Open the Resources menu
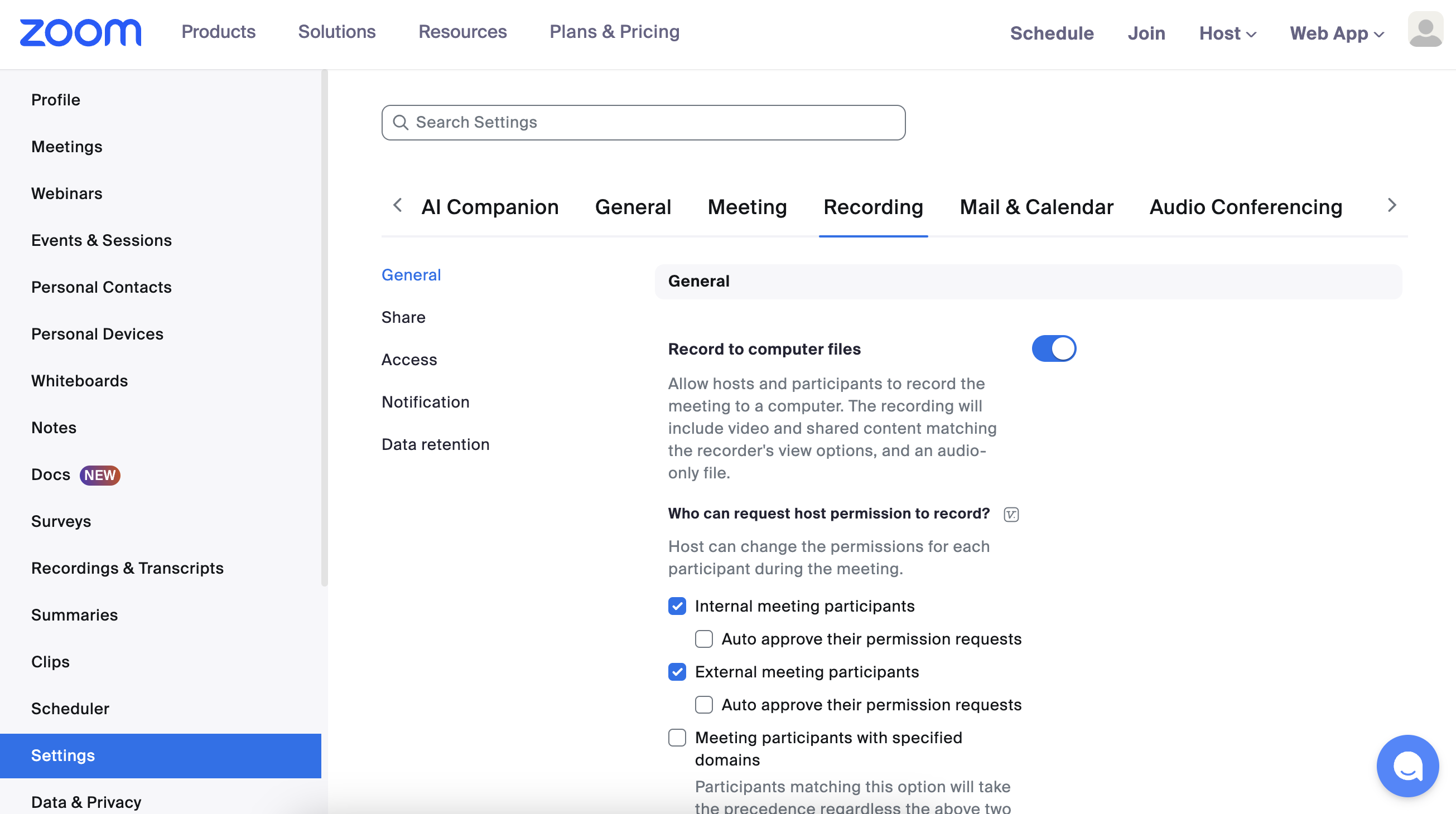The height and width of the screenshot is (814, 1456). click(462, 32)
